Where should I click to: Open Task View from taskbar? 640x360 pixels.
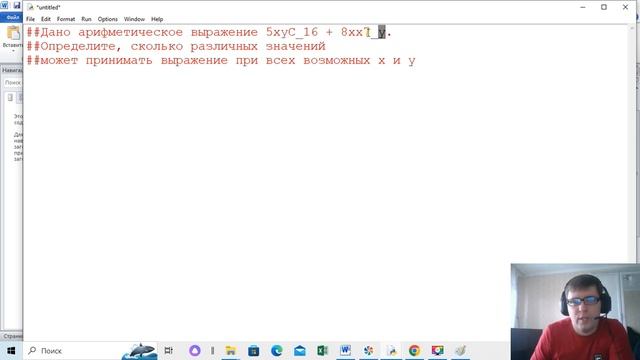click(x=169, y=351)
